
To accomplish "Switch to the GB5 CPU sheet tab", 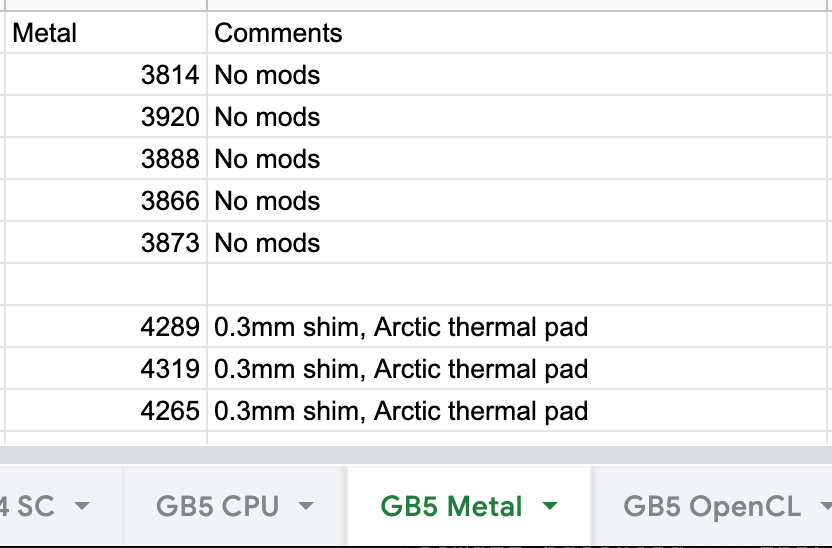I will (217, 506).
